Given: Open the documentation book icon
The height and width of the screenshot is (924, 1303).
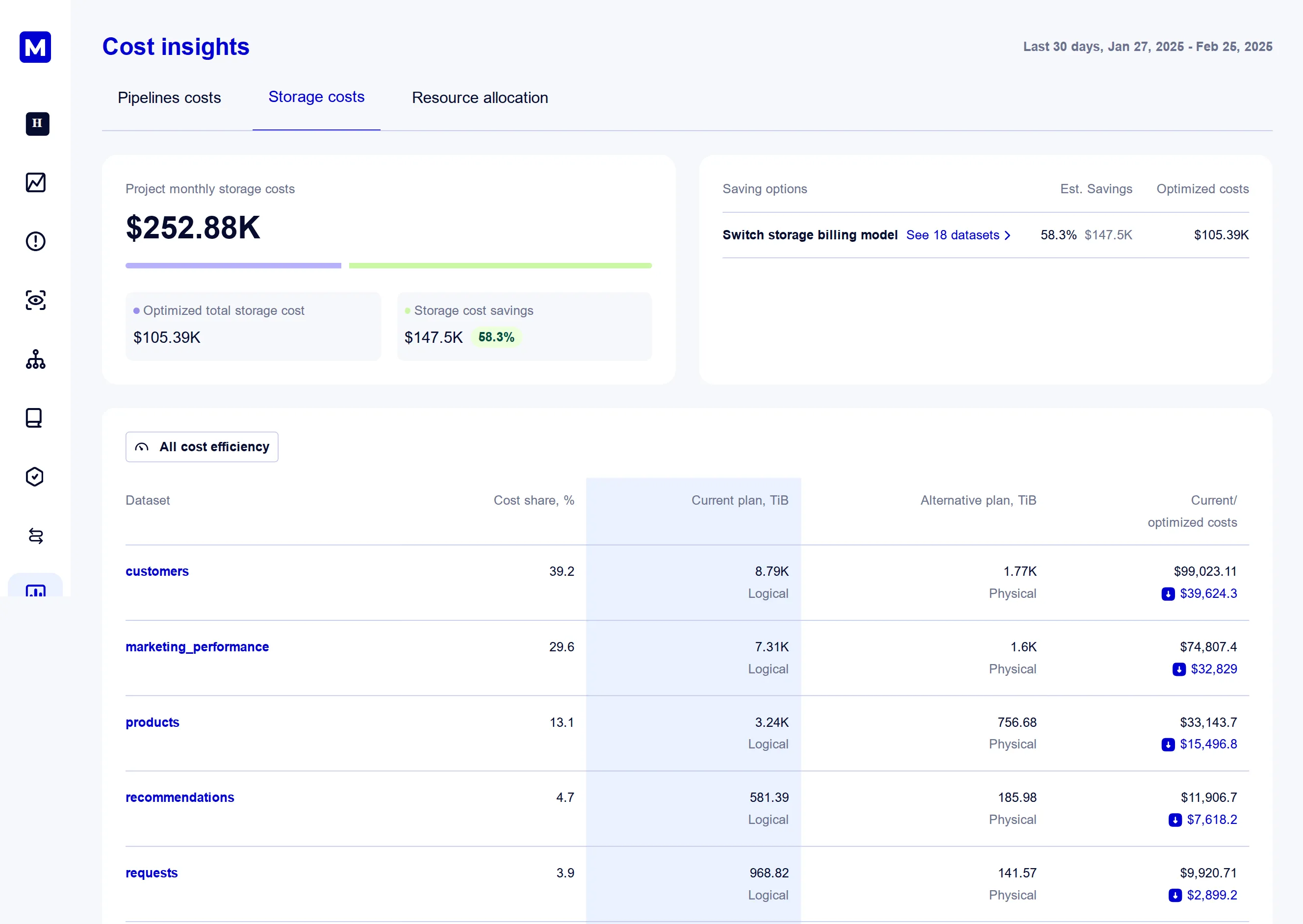Looking at the screenshot, I should click(35, 419).
